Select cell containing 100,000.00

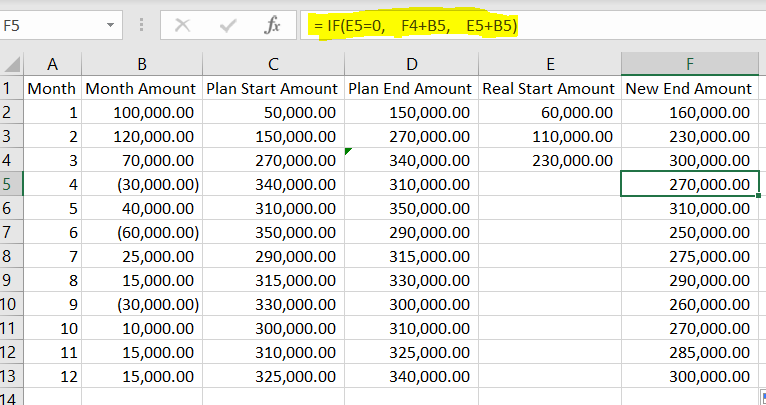[142, 112]
